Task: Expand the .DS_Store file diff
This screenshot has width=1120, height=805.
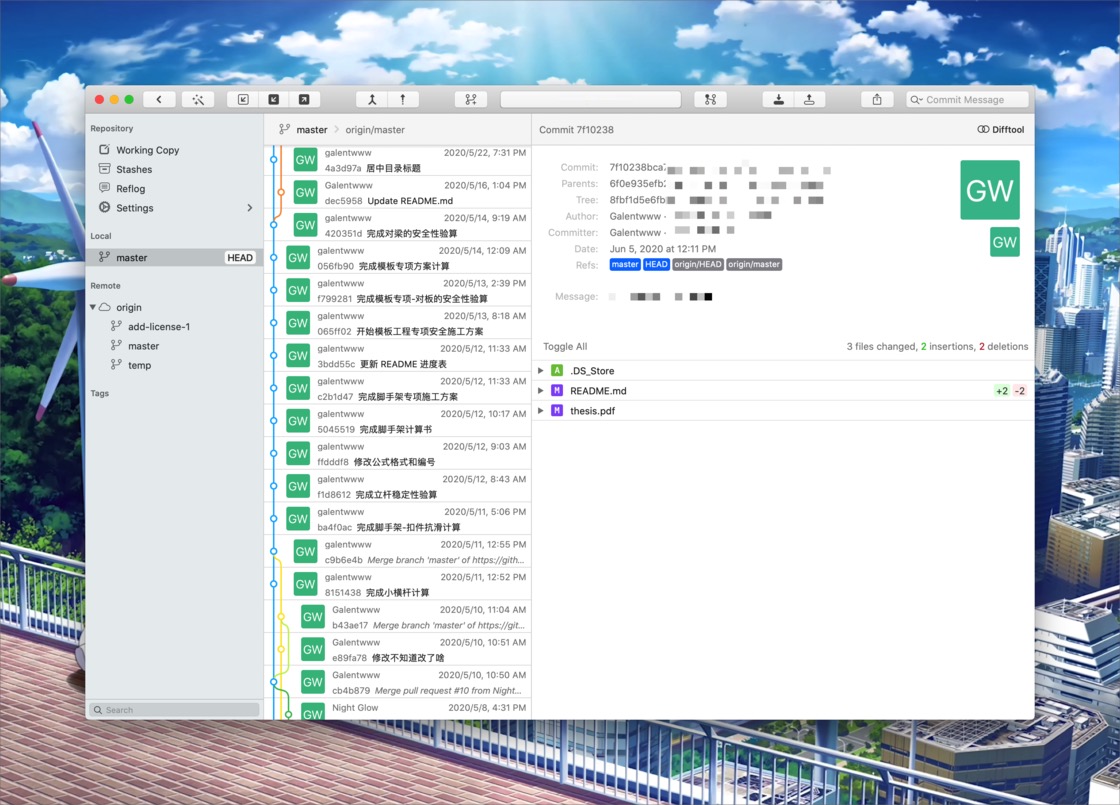Action: coord(541,371)
